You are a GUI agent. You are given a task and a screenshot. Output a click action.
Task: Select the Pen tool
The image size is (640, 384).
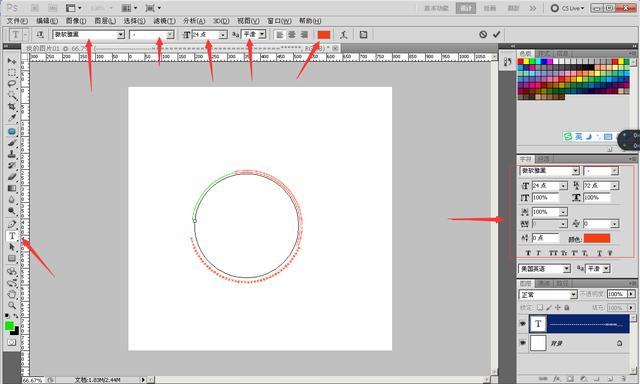point(12,224)
